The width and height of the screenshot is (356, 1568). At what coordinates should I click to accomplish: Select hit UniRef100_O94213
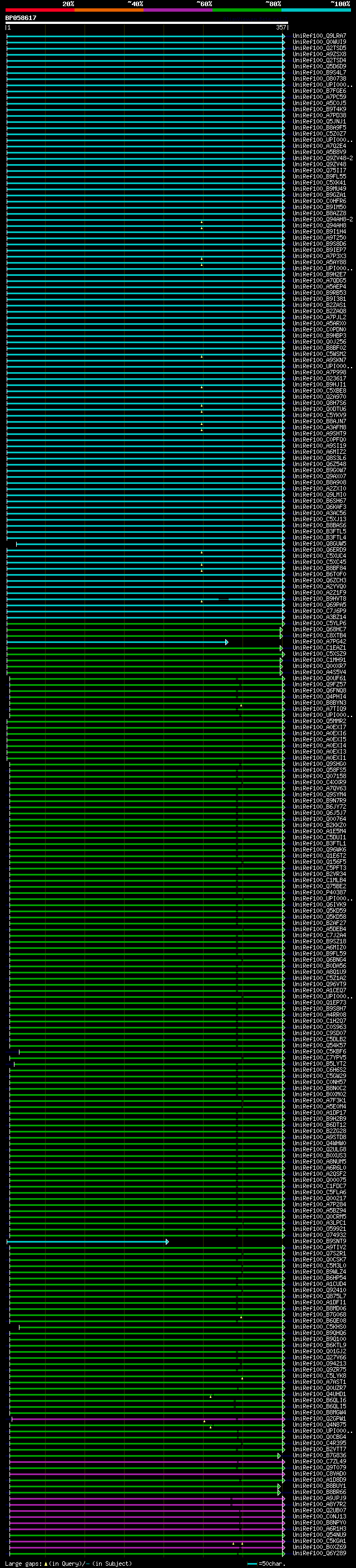pyautogui.click(x=319, y=1364)
